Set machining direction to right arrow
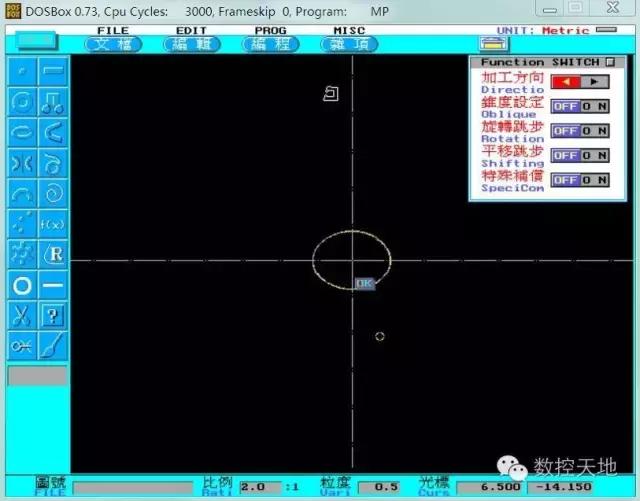This screenshot has width=640, height=501. pyautogui.click(x=595, y=82)
